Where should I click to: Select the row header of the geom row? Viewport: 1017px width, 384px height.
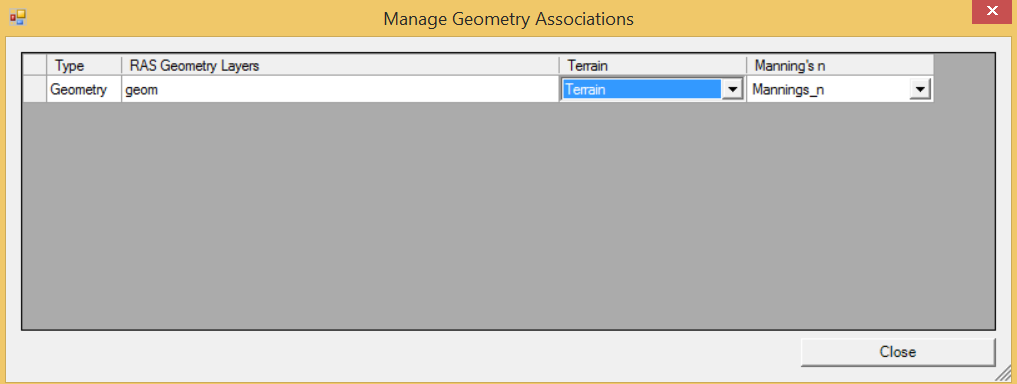35,90
